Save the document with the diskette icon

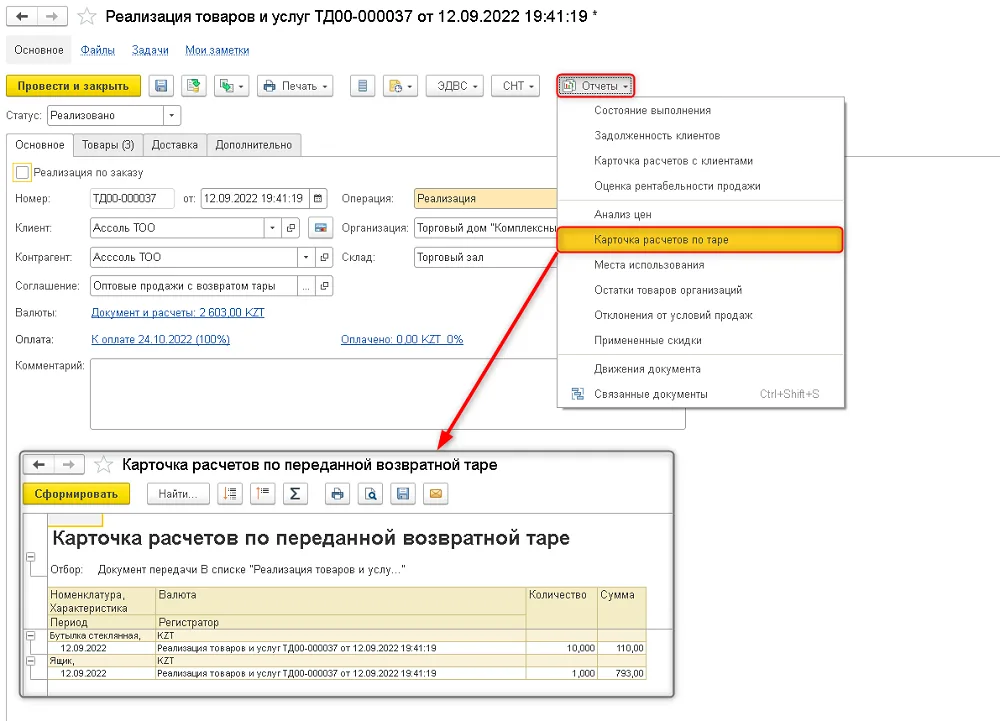161,86
